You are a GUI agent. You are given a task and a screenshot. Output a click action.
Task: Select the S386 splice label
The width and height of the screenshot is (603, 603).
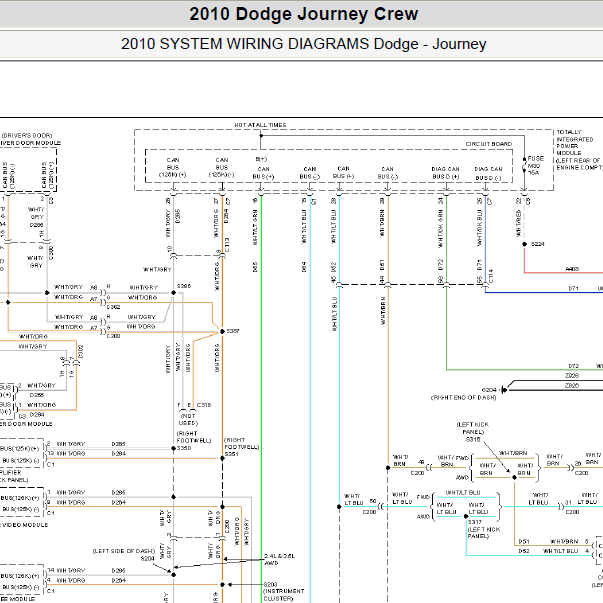[x=184, y=286]
